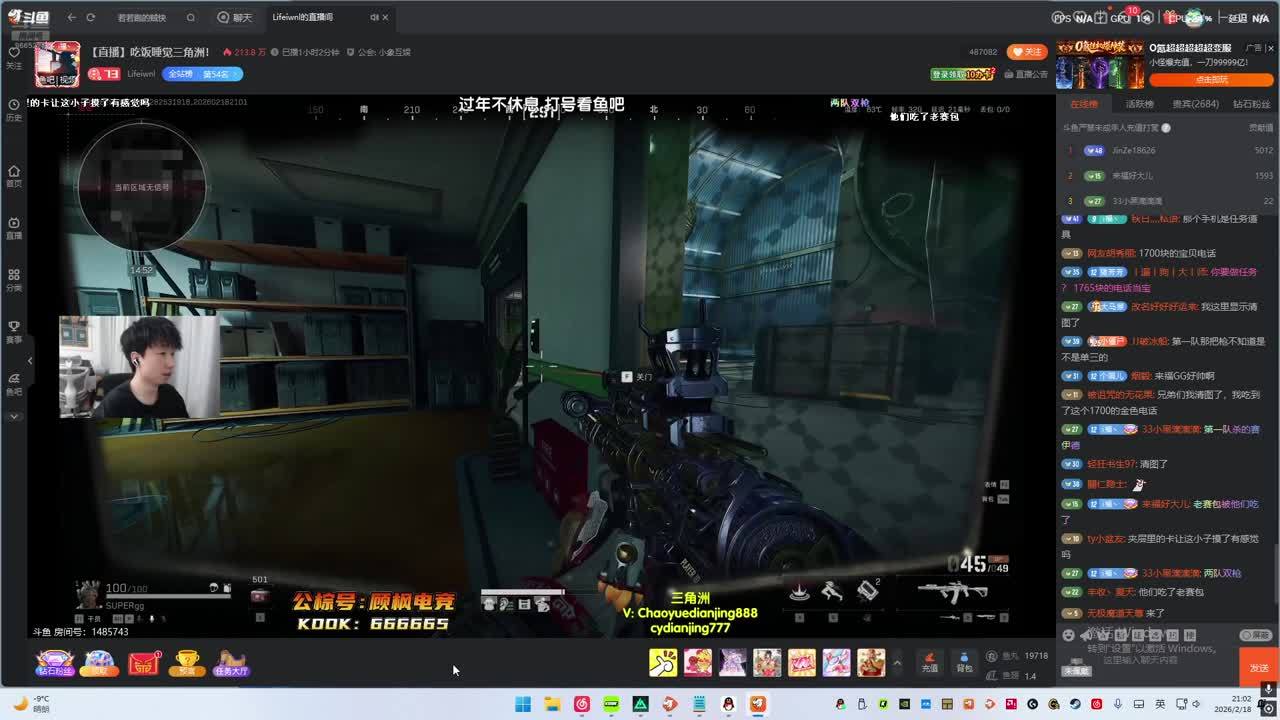Open Windows Start menu in taskbar
Screen dimensions: 1280x720
tap(523, 704)
